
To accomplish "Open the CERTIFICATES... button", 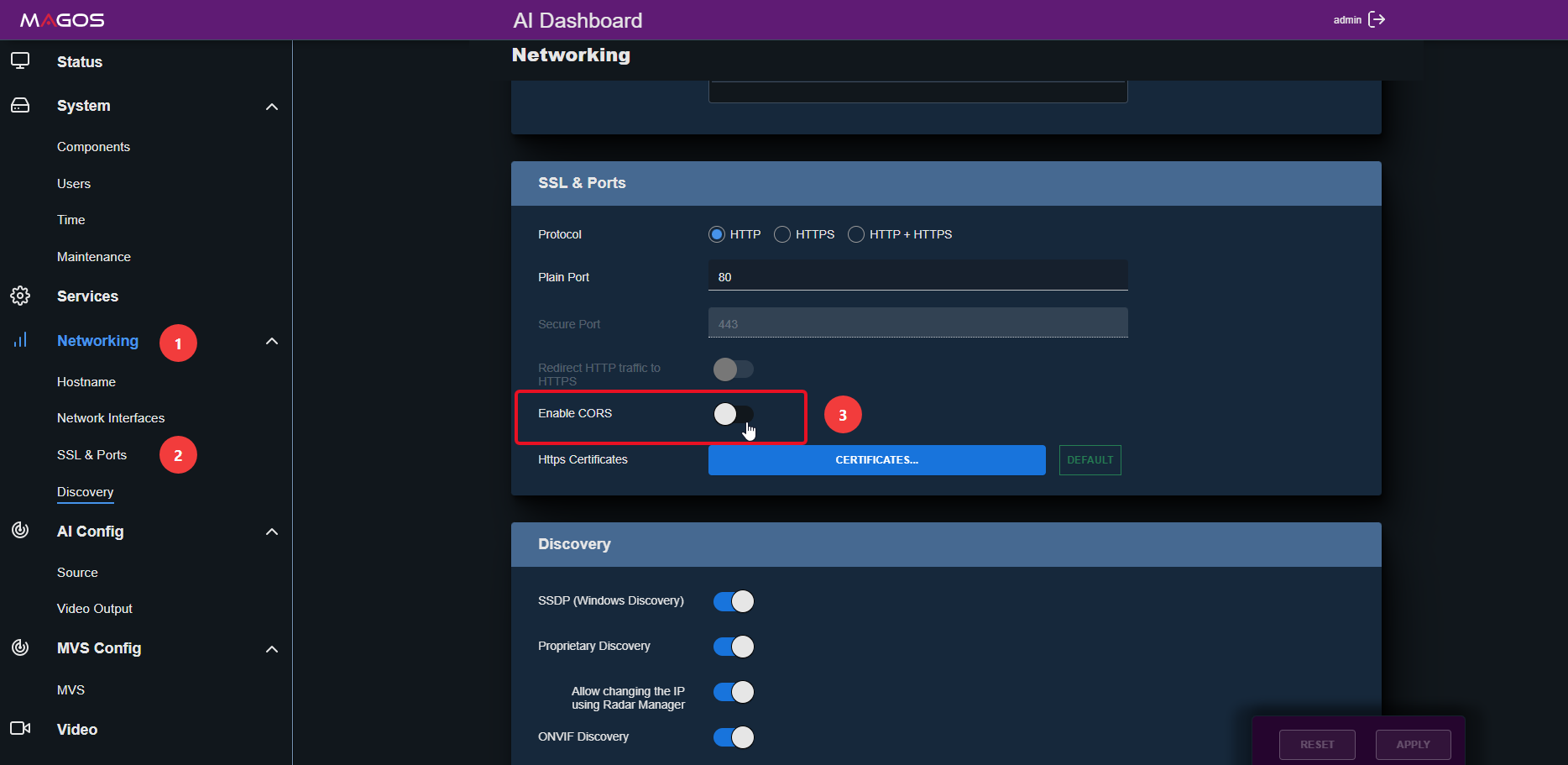I will click(x=877, y=460).
